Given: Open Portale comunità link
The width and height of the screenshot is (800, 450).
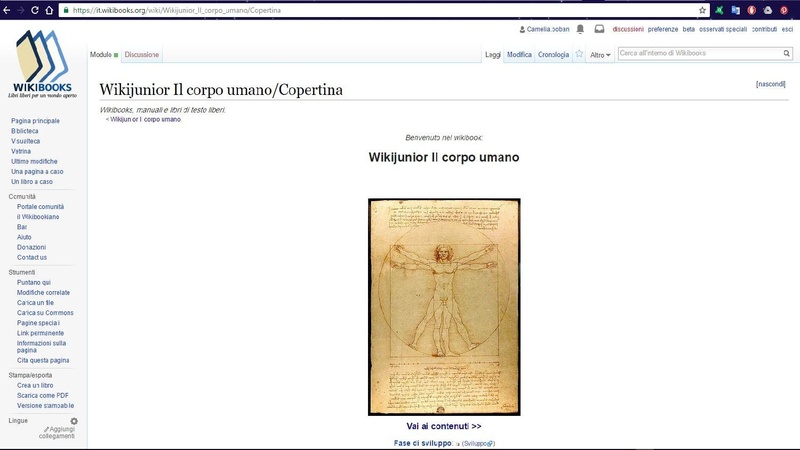Looking at the screenshot, I should pyautogui.click(x=40, y=207).
